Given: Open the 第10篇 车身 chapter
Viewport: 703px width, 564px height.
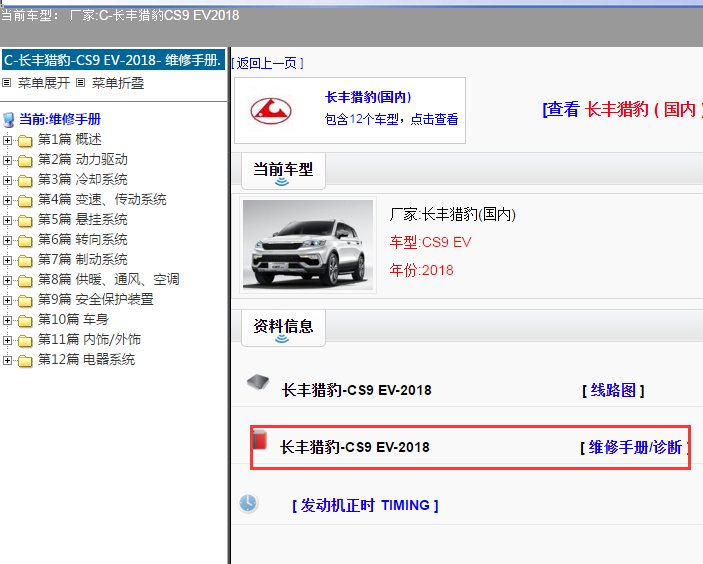Looking at the screenshot, I should (x=73, y=320).
